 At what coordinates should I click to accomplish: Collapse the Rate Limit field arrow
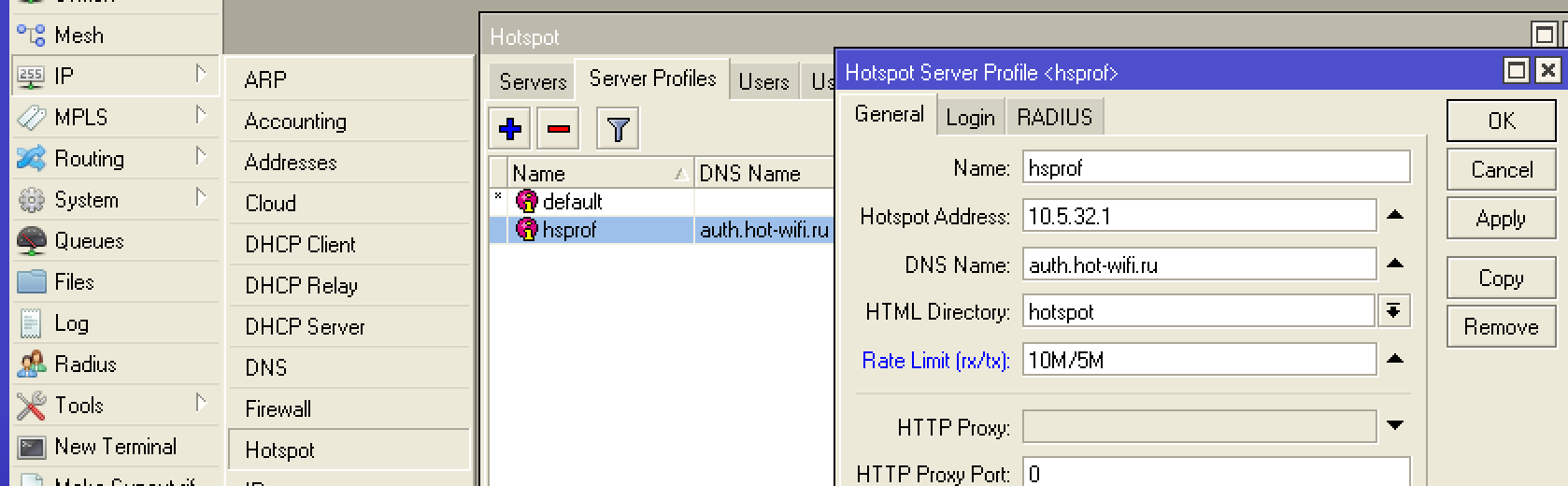(x=1395, y=359)
